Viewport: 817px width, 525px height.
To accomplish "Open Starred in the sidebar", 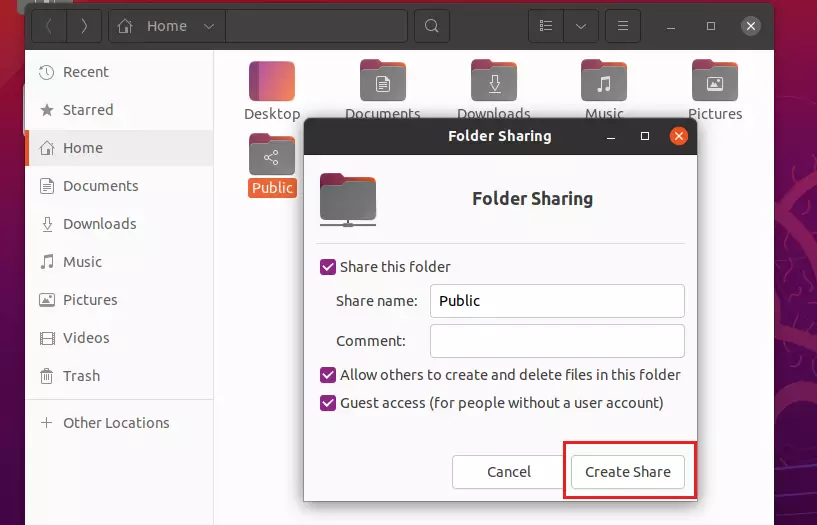I will (x=119, y=110).
